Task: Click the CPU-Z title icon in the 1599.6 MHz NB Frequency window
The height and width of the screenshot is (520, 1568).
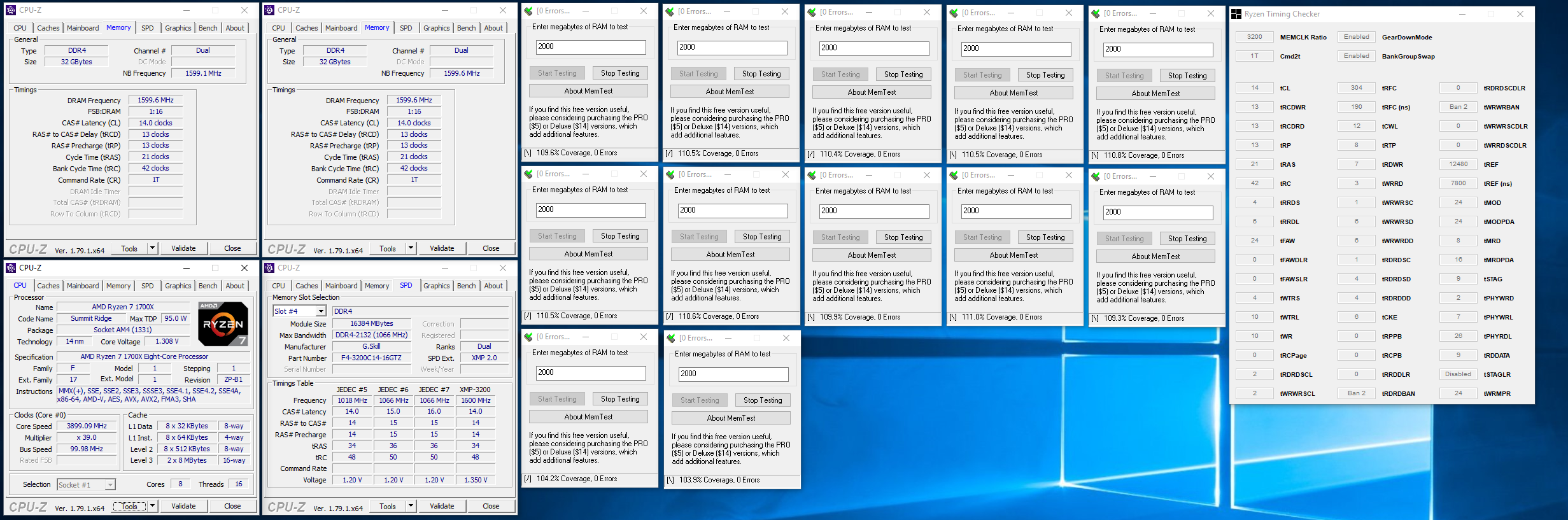Action: click(x=269, y=10)
